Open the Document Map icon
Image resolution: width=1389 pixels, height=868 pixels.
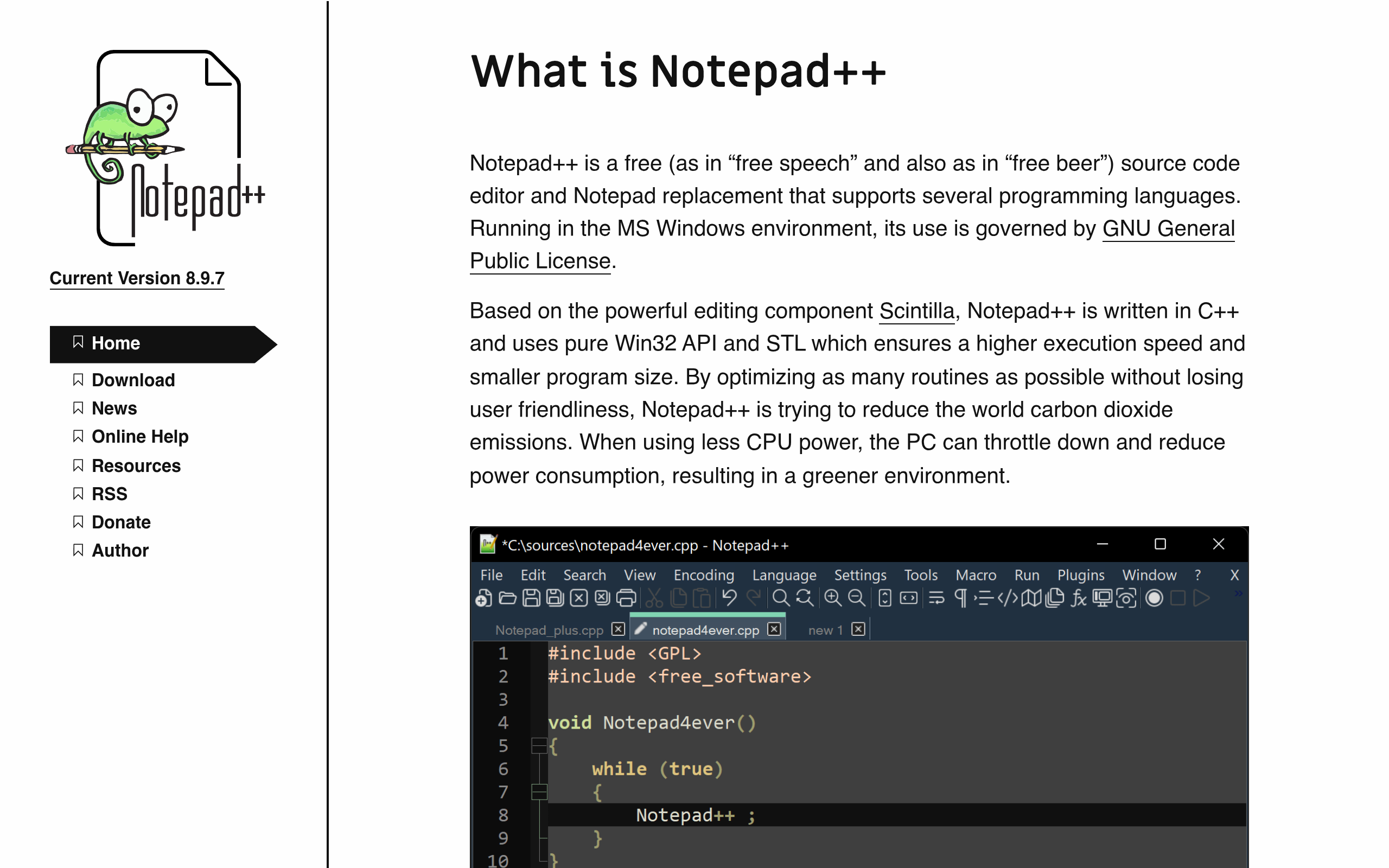tap(1031, 598)
